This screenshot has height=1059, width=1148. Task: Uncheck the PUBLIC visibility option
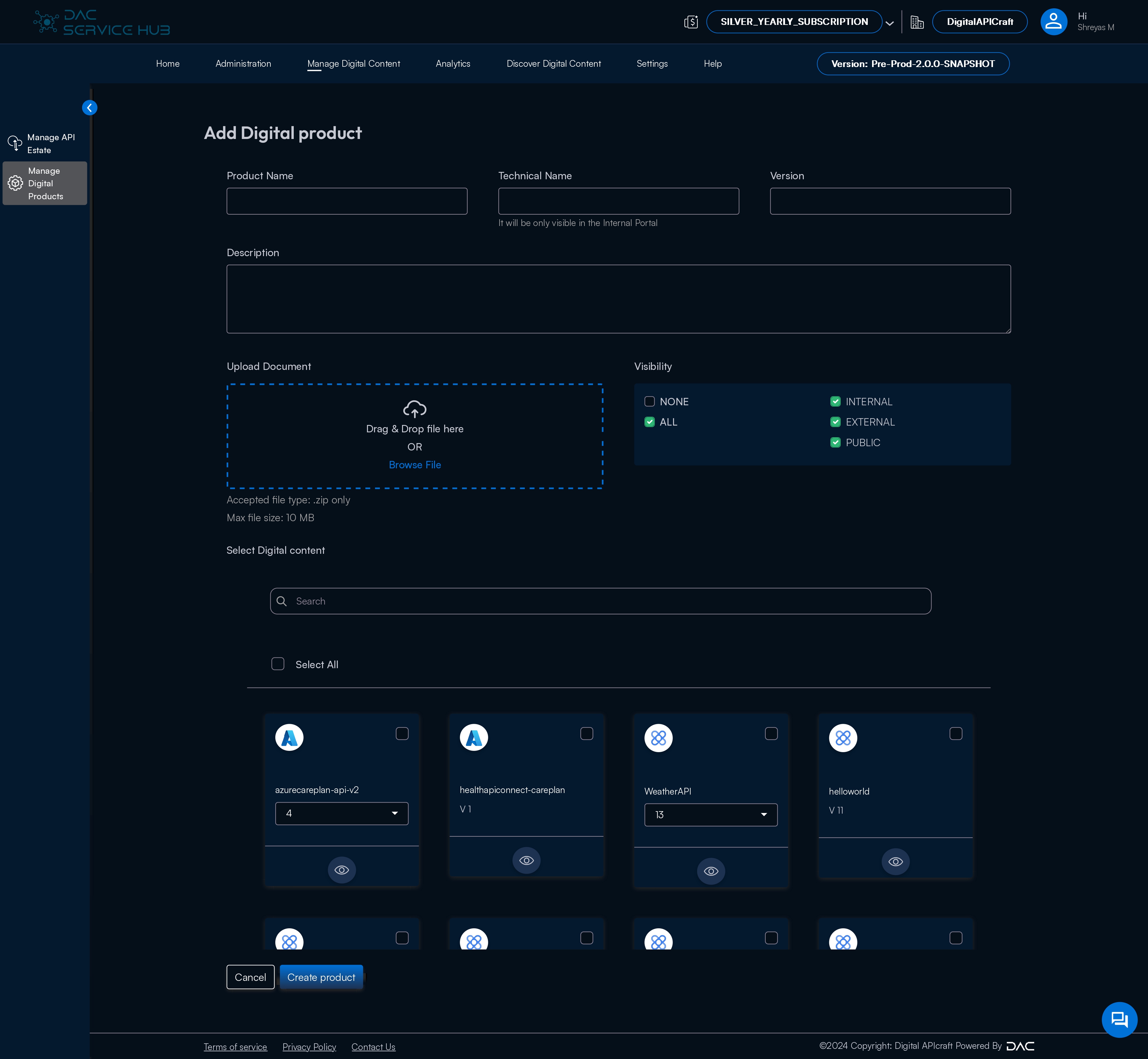click(x=836, y=442)
